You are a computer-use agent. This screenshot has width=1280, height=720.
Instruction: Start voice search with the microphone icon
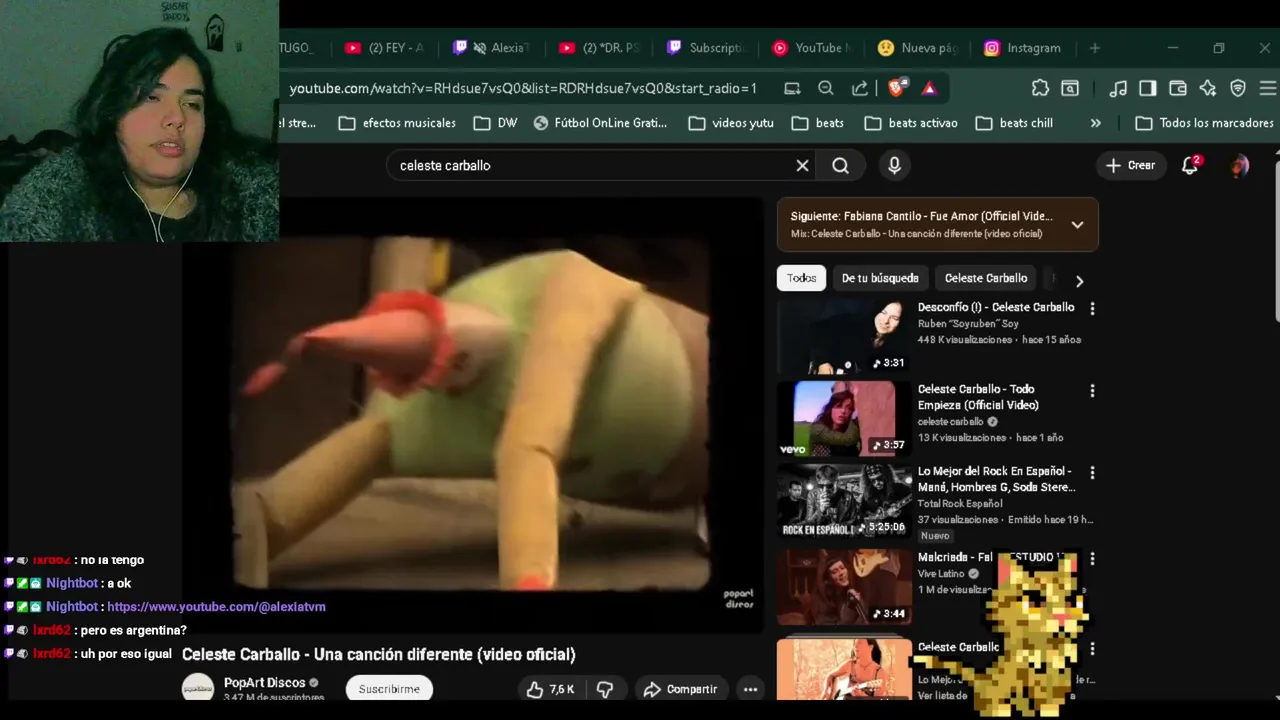(x=894, y=166)
